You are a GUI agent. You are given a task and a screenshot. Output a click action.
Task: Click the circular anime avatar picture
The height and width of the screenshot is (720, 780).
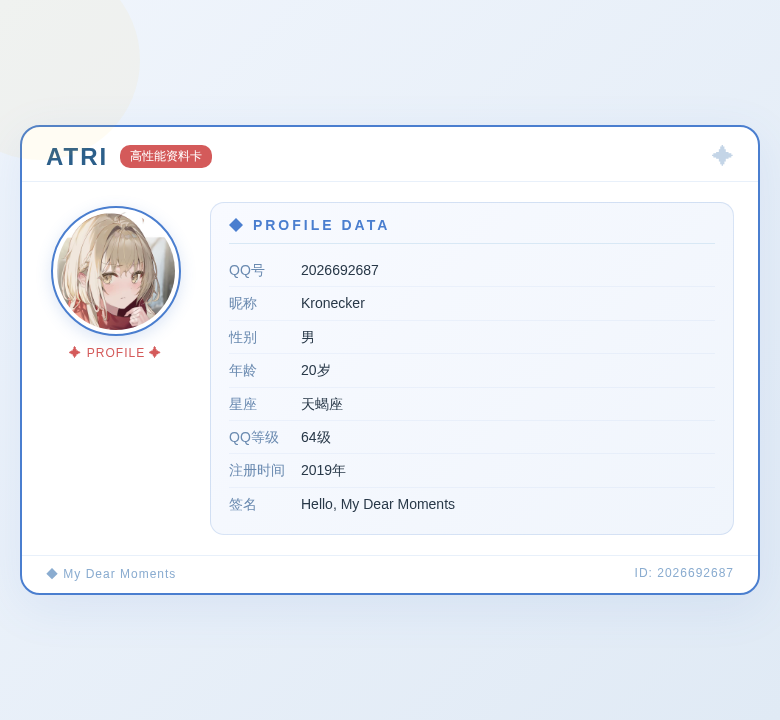(x=116, y=271)
